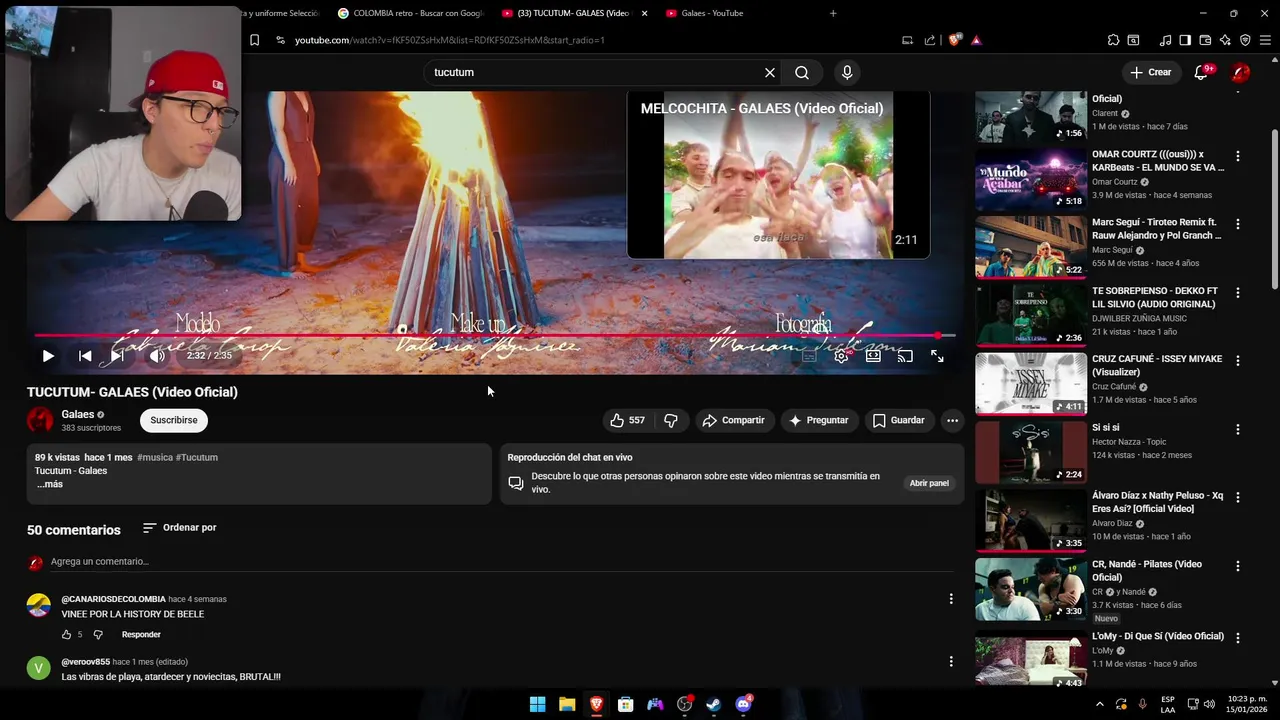This screenshot has height=720, width=1280.
Task: Open player settings gear
Action: 842,356
